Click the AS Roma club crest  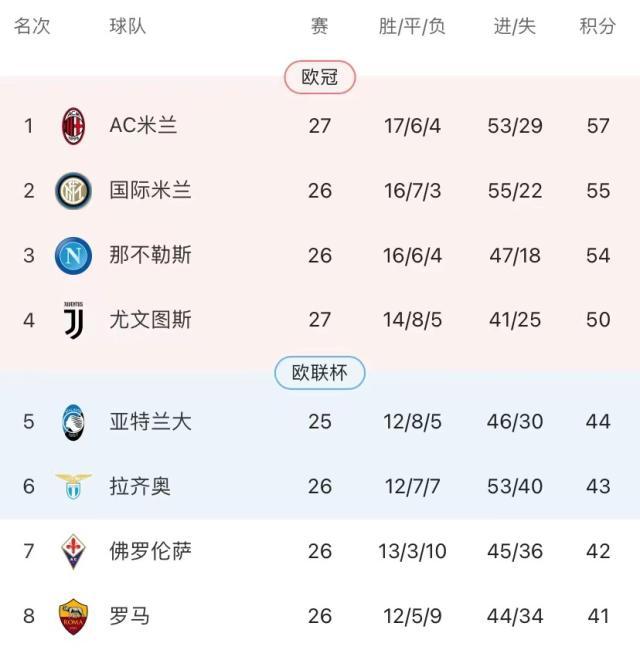point(73,616)
